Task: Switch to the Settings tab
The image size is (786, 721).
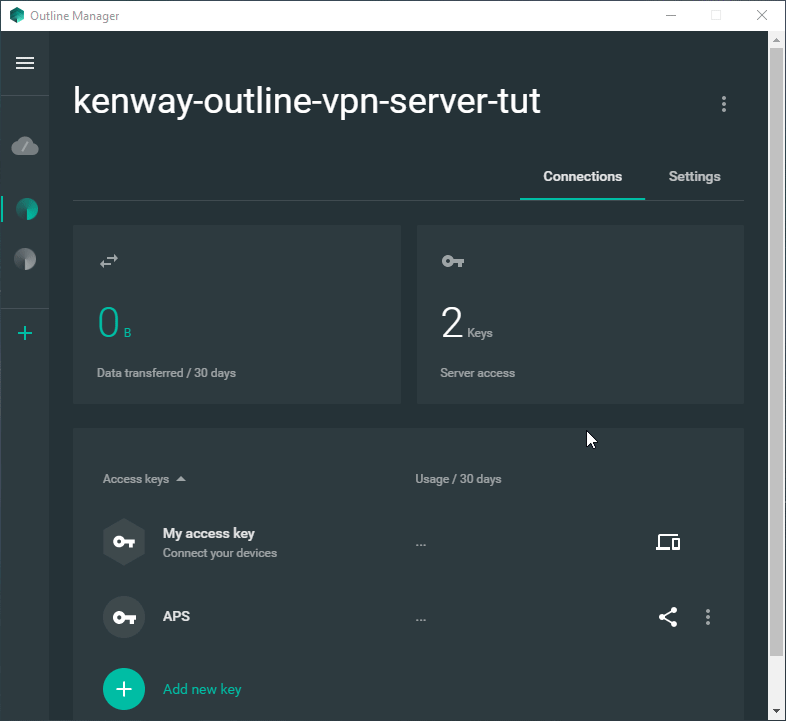Action: pyautogui.click(x=694, y=176)
